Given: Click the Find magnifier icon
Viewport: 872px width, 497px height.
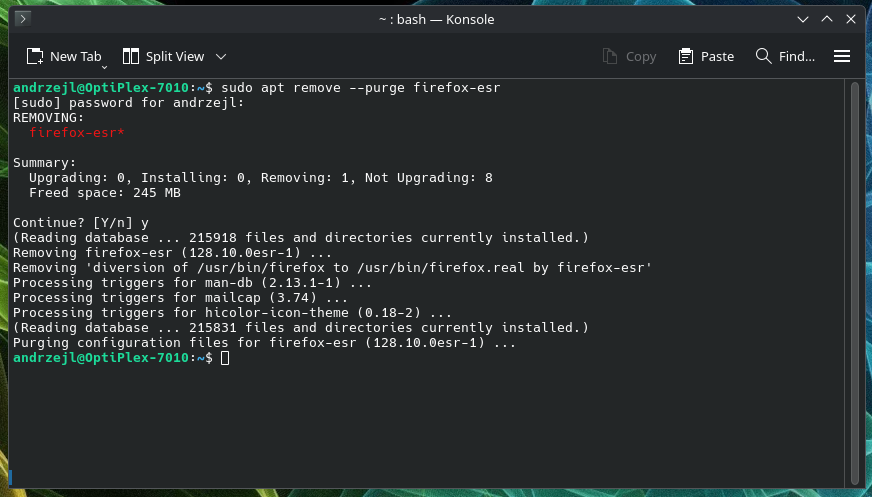Looking at the screenshot, I should (764, 56).
